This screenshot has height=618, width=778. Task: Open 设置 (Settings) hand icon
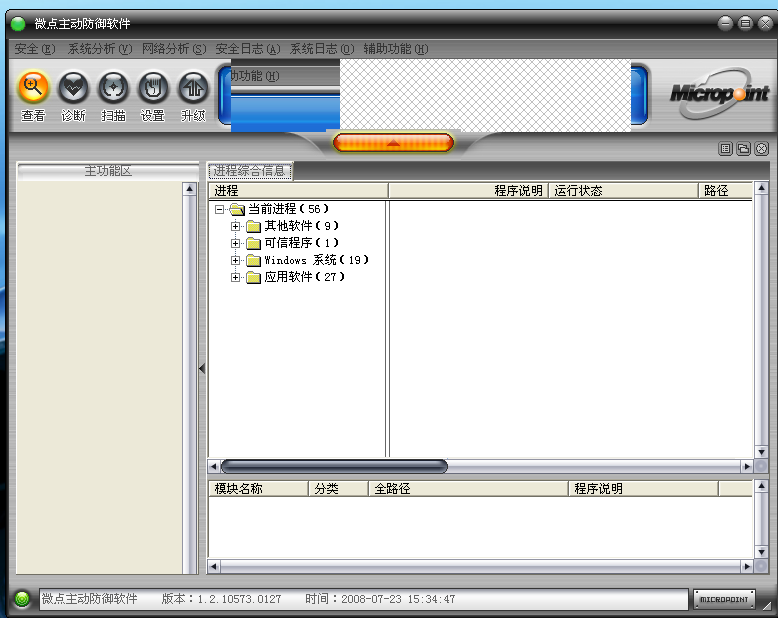[x=153, y=88]
